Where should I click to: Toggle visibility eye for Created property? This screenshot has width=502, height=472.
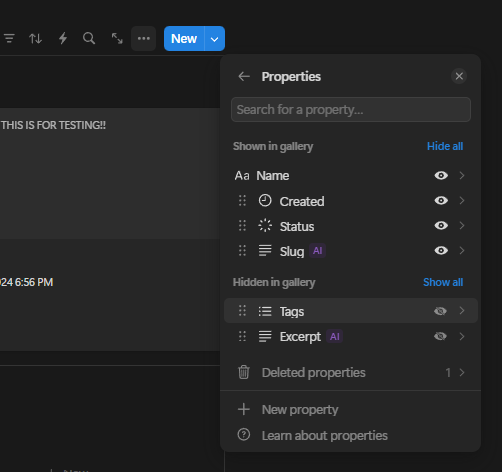441,200
